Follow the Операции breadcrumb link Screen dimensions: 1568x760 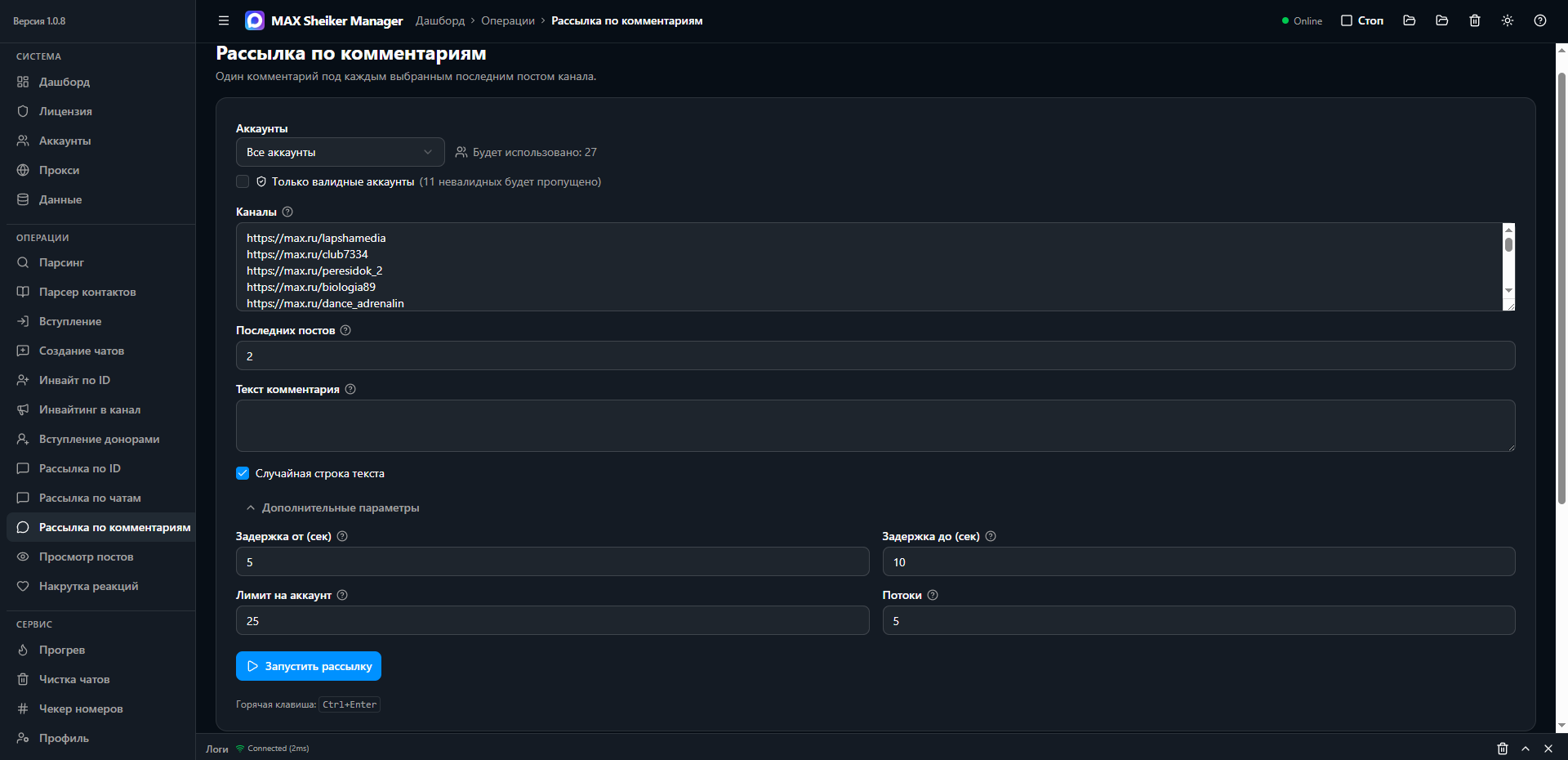point(508,20)
